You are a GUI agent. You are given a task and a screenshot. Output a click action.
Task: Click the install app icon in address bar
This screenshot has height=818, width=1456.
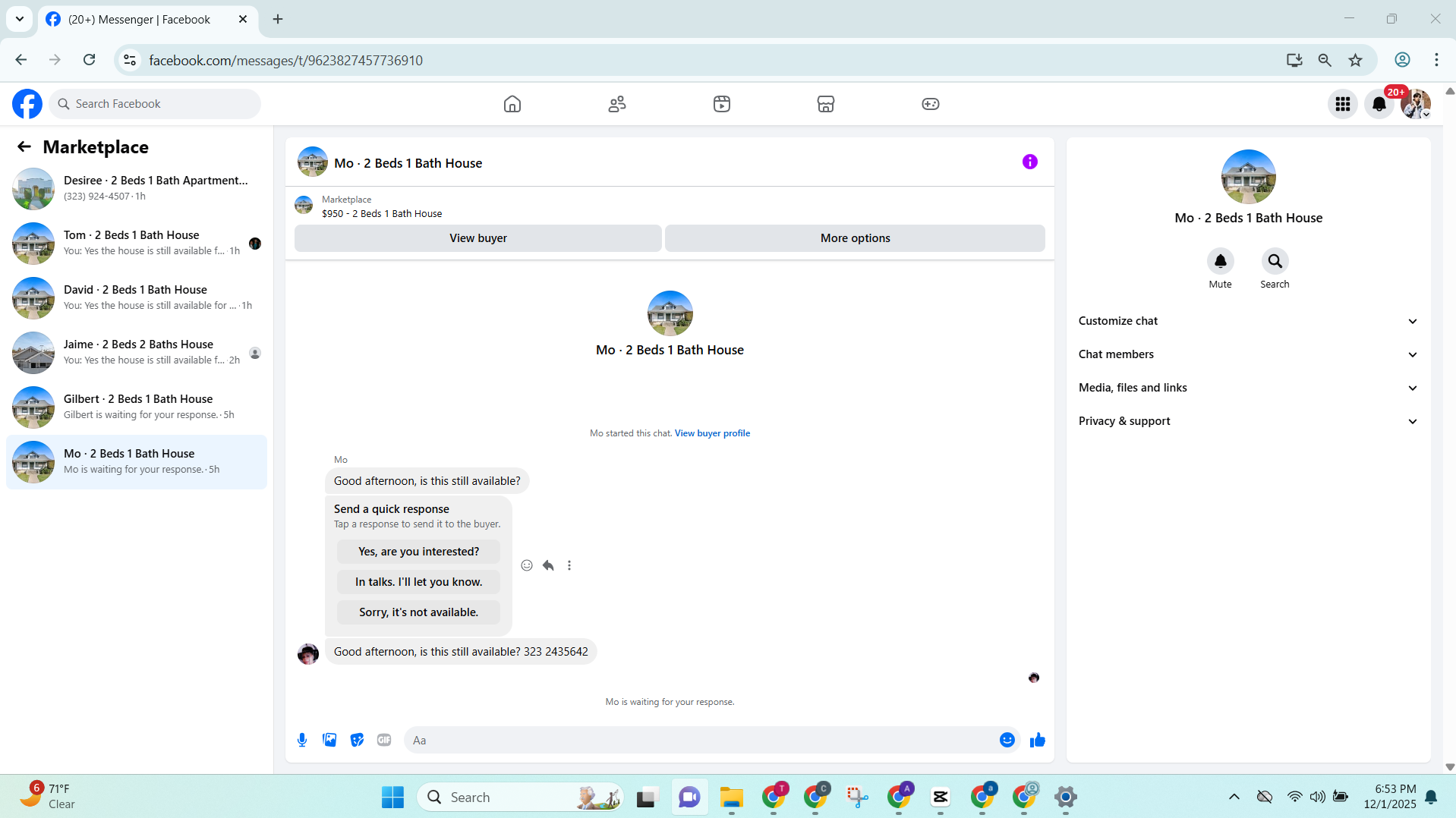pos(1294,60)
